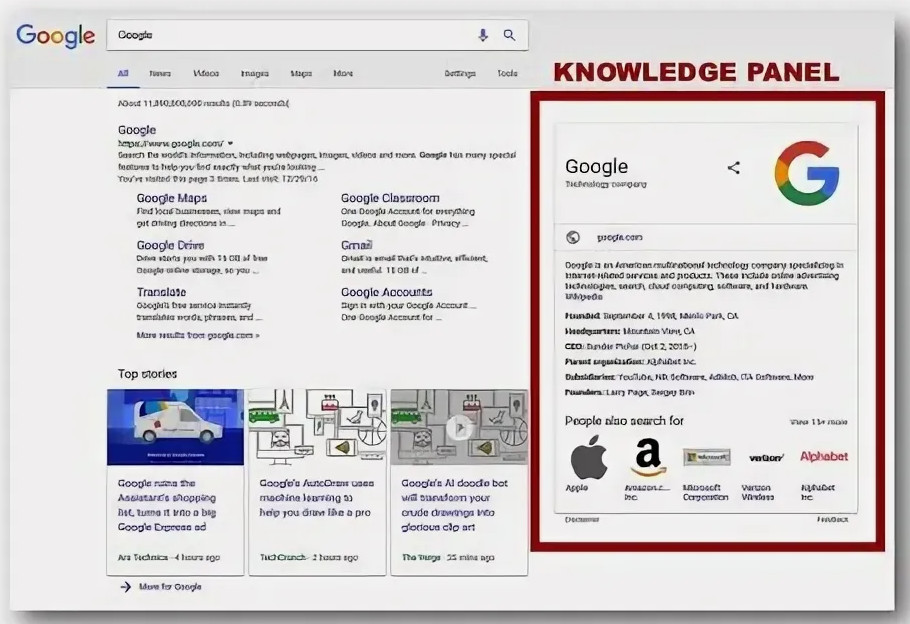Image resolution: width=910 pixels, height=624 pixels.
Task: Click More results from google.com
Action: click(198, 336)
